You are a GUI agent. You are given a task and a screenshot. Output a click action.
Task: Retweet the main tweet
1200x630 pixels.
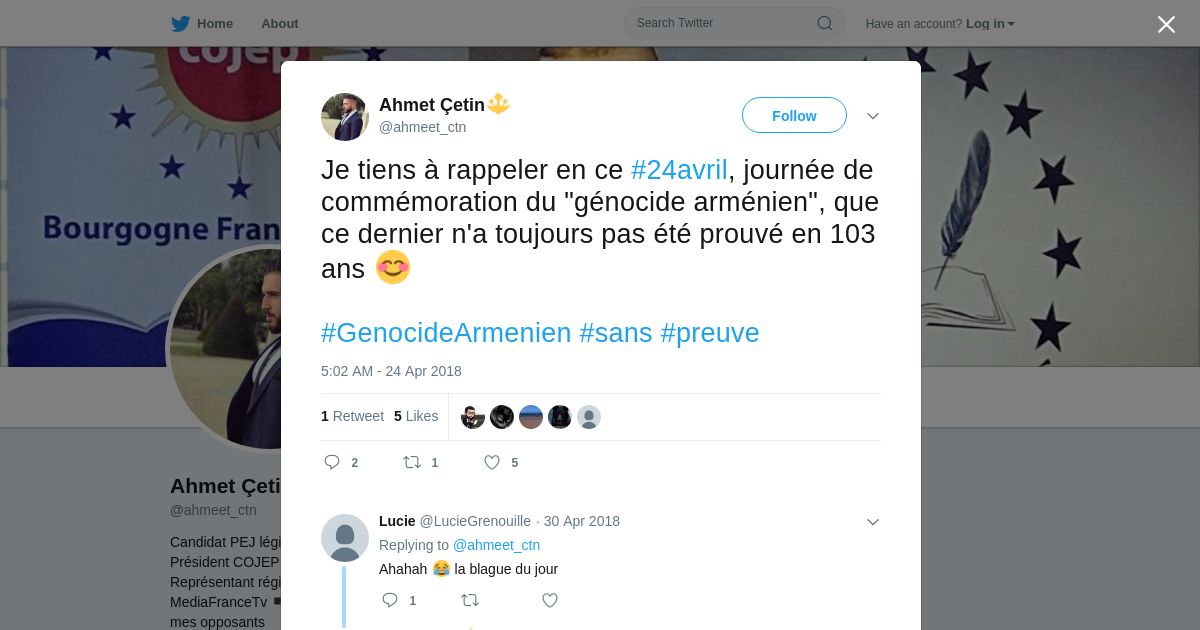tap(411, 462)
